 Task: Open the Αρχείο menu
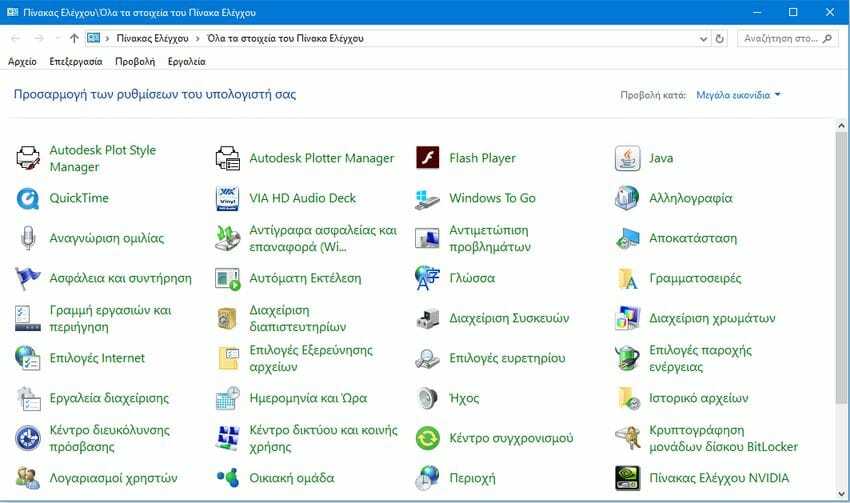[22, 62]
